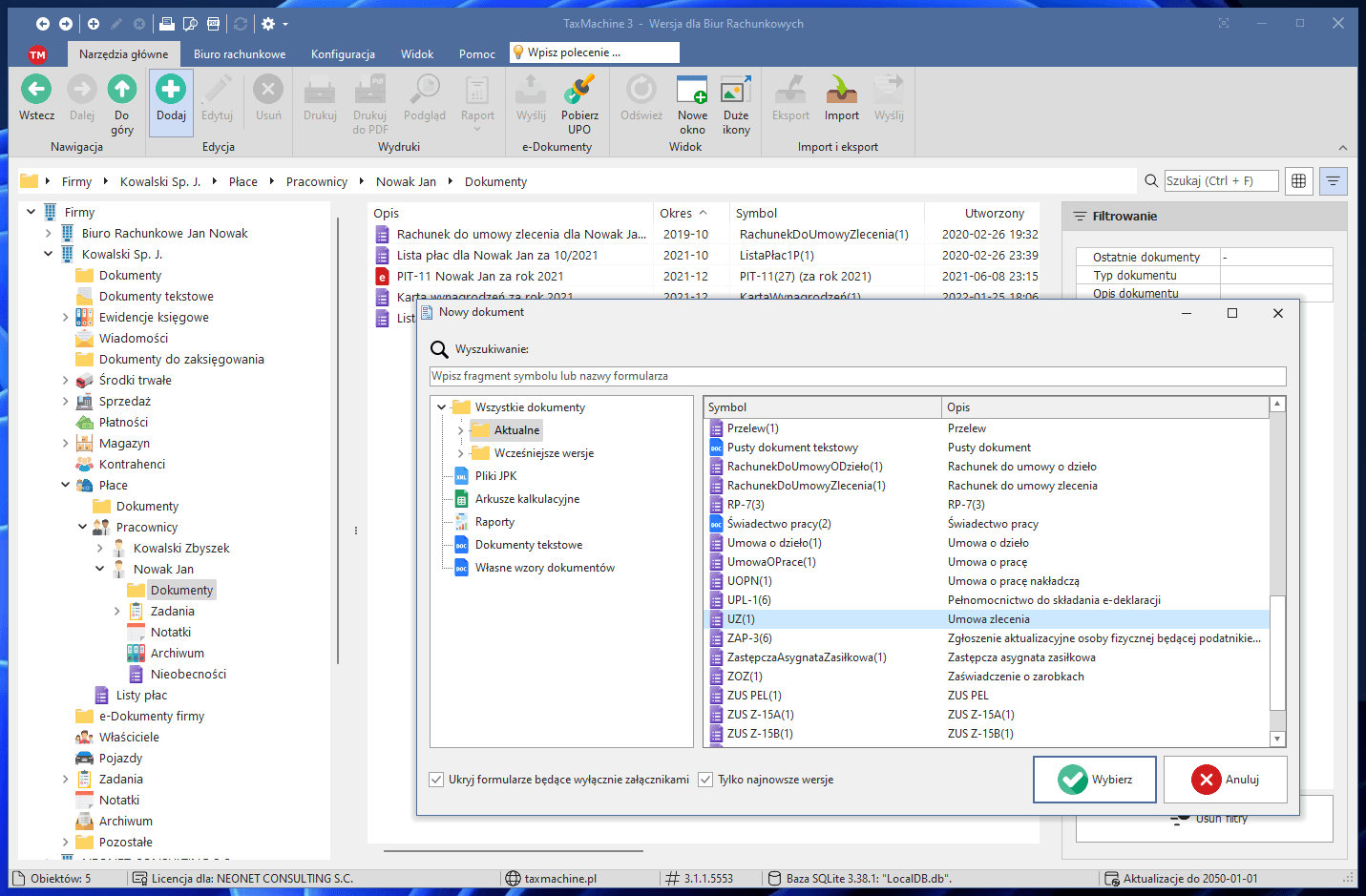Expand the Wcześniejsze wersje folder node
This screenshot has width=1366, height=896.
[461, 453]
